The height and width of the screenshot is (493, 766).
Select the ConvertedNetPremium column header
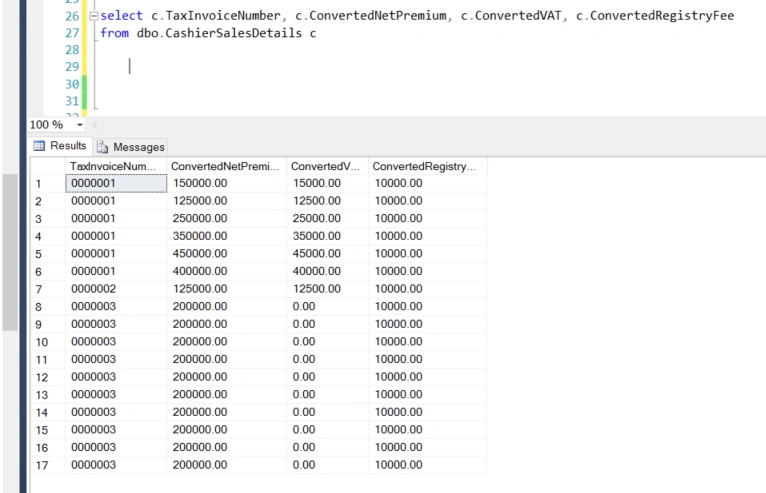(x=226, y=166)
